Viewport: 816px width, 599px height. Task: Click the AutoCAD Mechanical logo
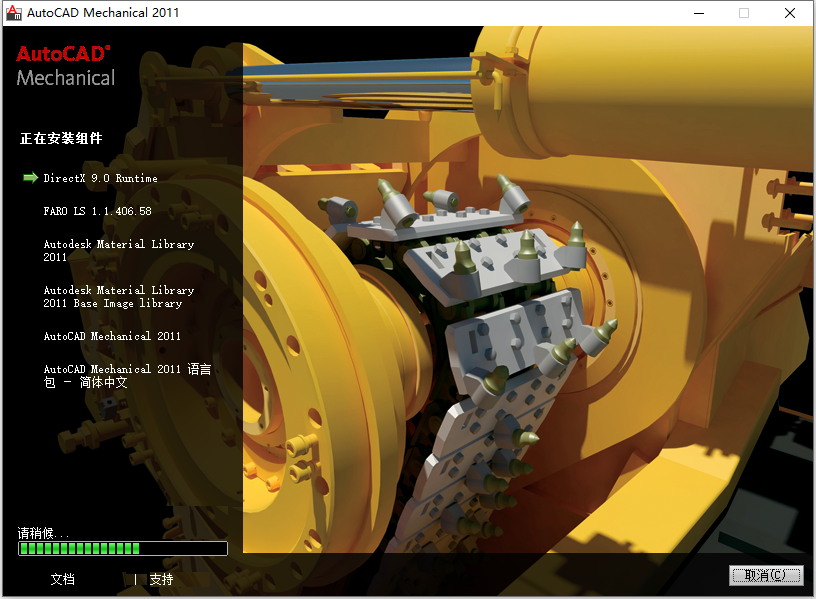pyautogui.click(x=66, y=66)
